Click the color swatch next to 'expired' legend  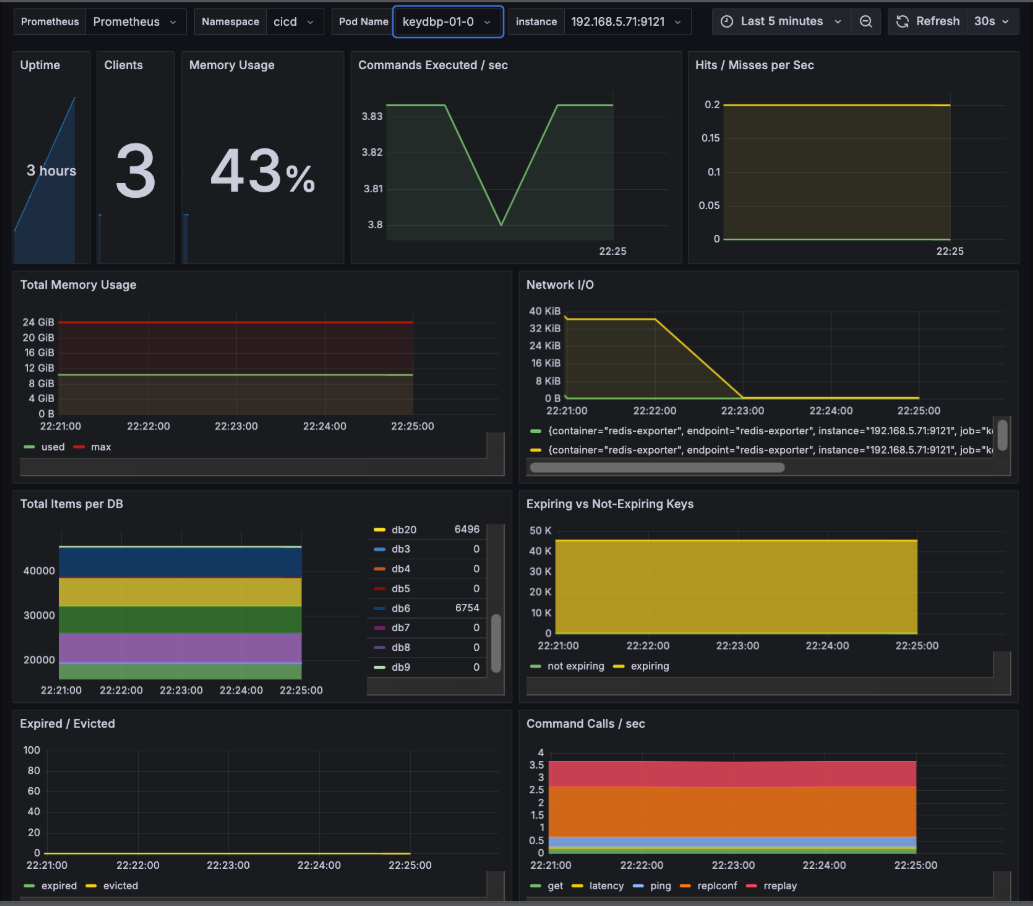[x=27, y=886]
